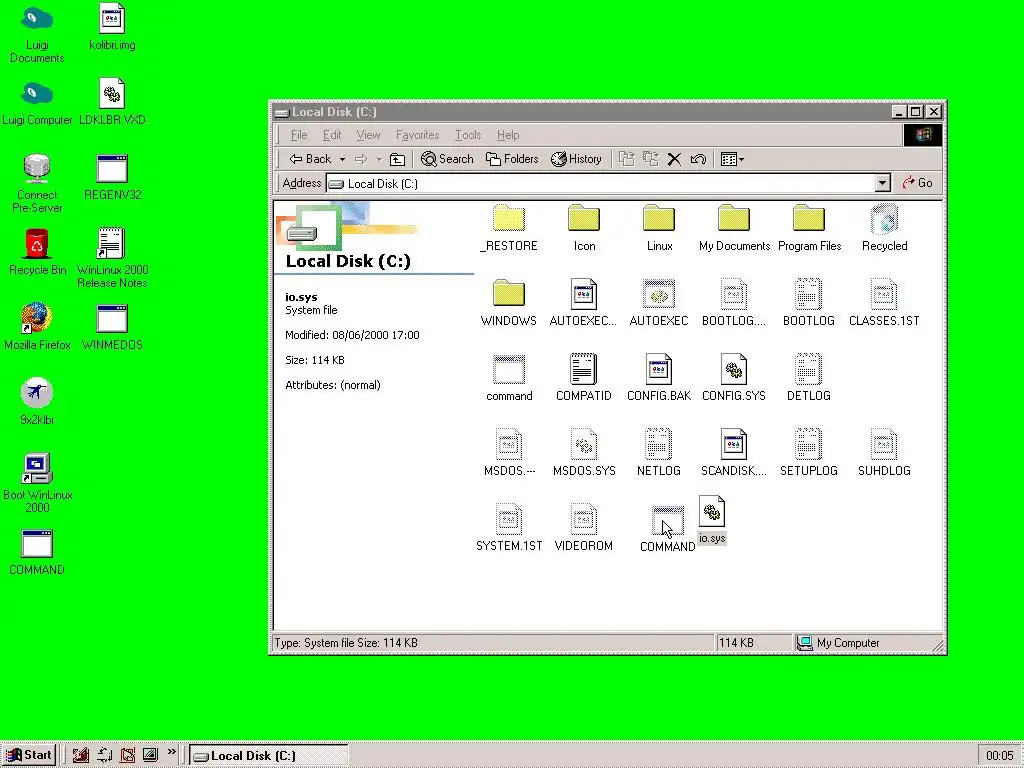Click the Back button
The image size is (1024, 768).
311,159
